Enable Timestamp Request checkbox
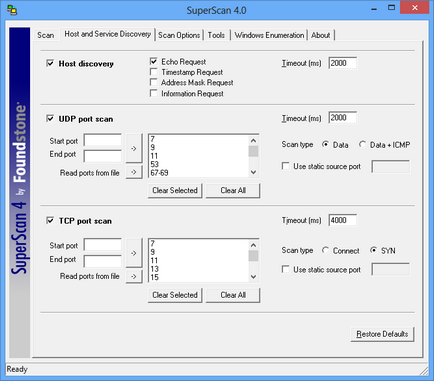434x381 pixels. 154,72
